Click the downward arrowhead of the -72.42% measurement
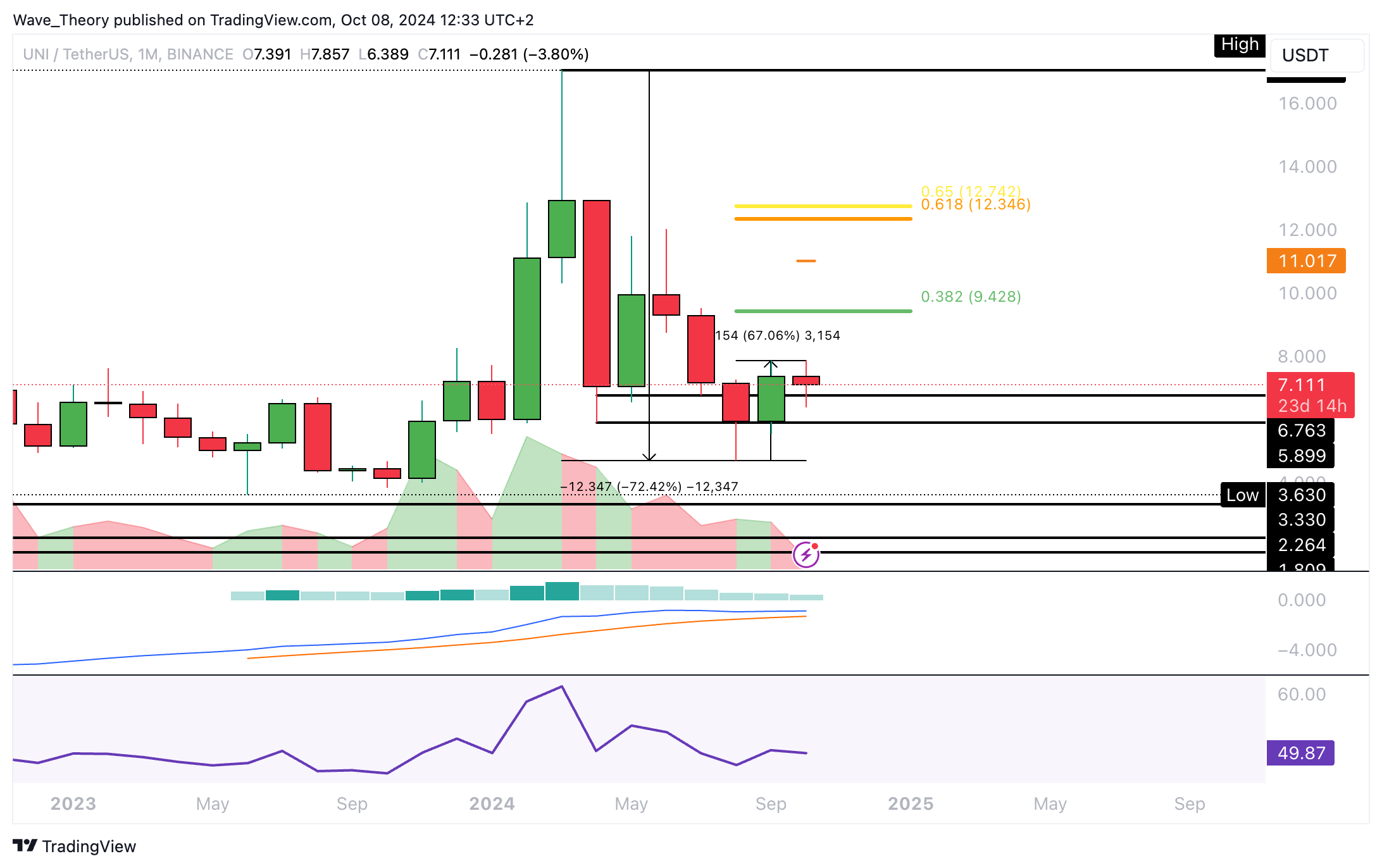Screen dimensions: 1382x868 (649, 456)
